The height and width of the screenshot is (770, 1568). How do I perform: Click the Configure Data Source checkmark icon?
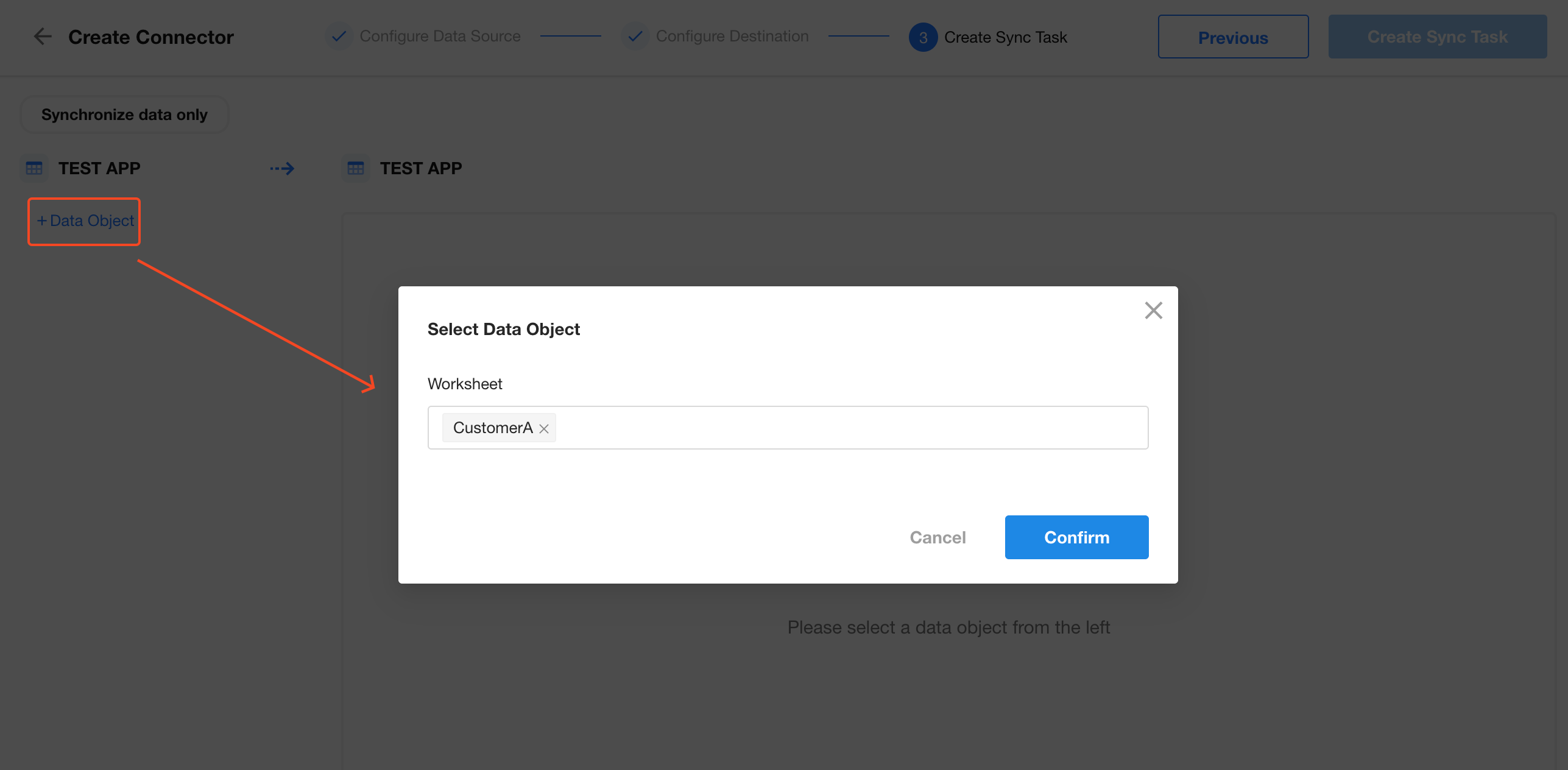tap(339, 37)
